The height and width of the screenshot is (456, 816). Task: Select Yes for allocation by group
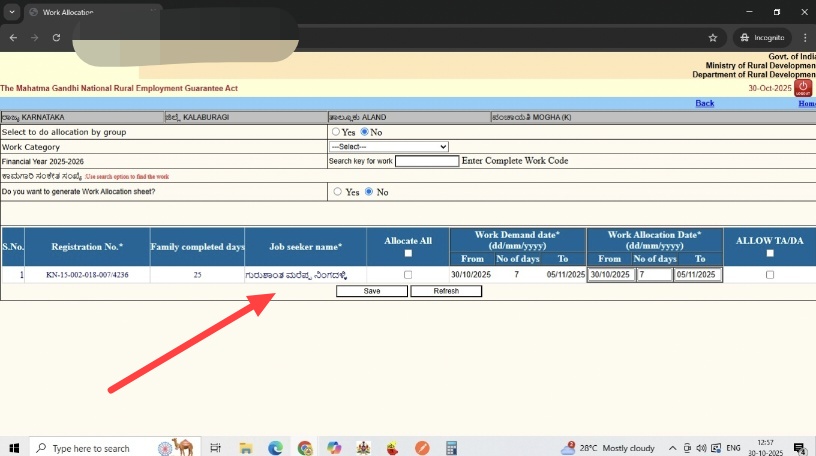tap(336, 132)
